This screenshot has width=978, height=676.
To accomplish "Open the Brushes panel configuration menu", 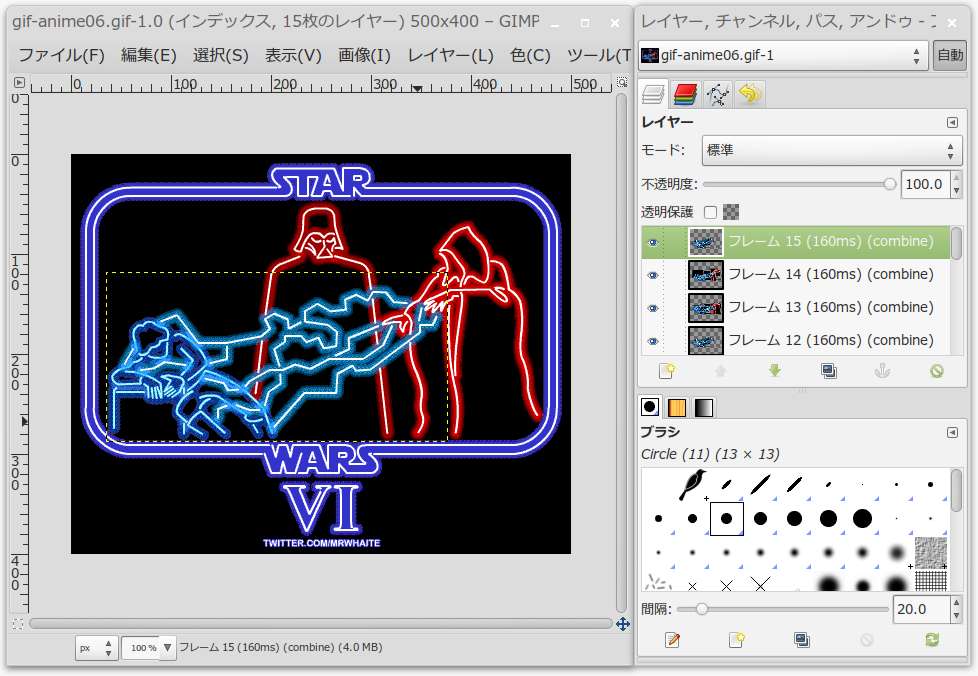I will point(952,432).
